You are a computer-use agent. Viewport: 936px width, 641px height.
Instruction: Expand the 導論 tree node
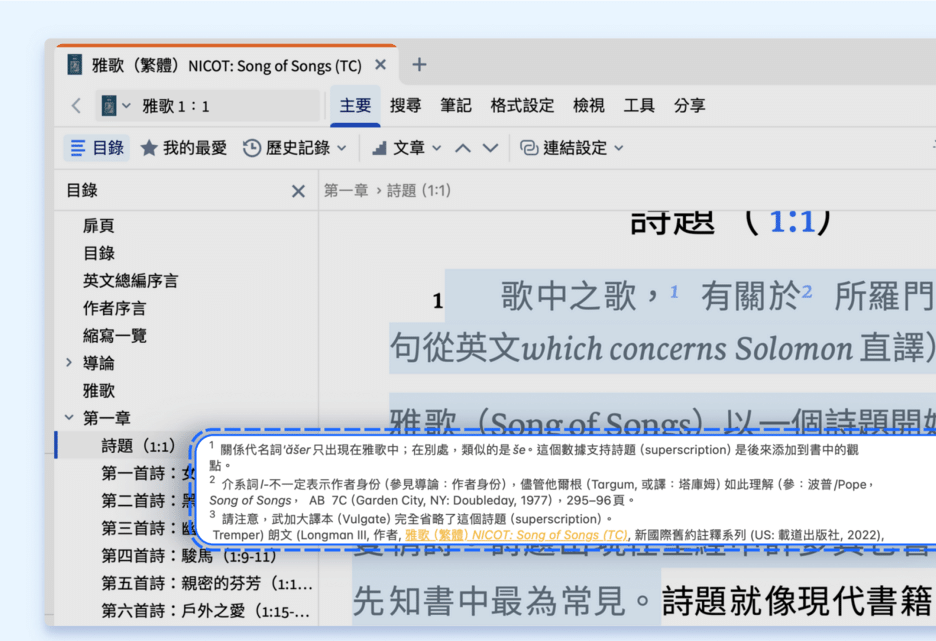click(x=69, y=362)
